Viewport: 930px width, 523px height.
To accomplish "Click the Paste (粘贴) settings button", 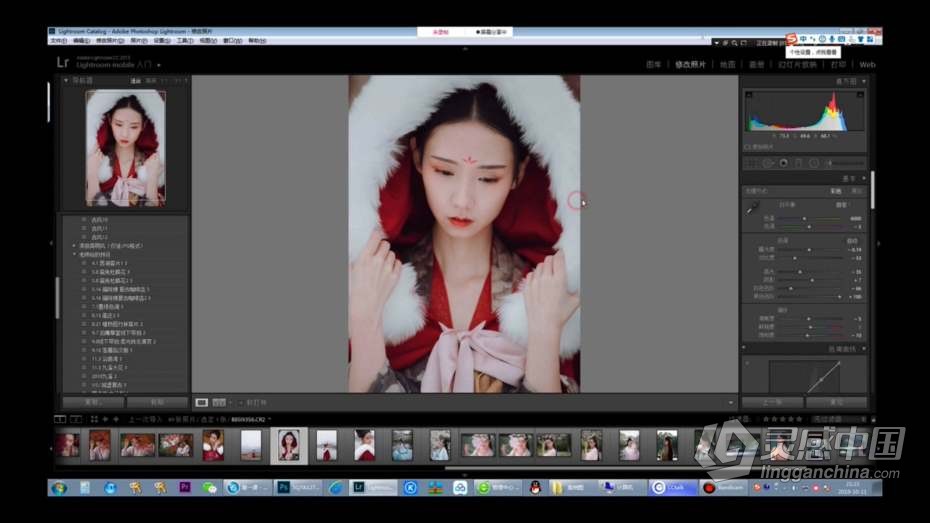I will point(157,403).
